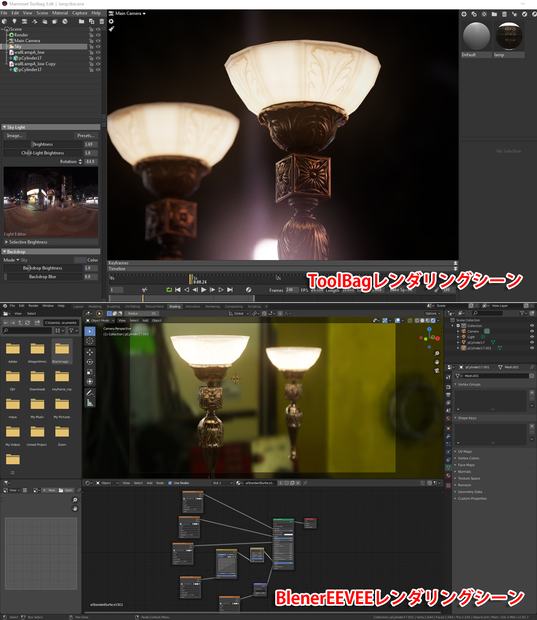This screenshot has width=537, height=620.
Task: Click the Image... button in Sky Light
Action: (x=15, y=136)
